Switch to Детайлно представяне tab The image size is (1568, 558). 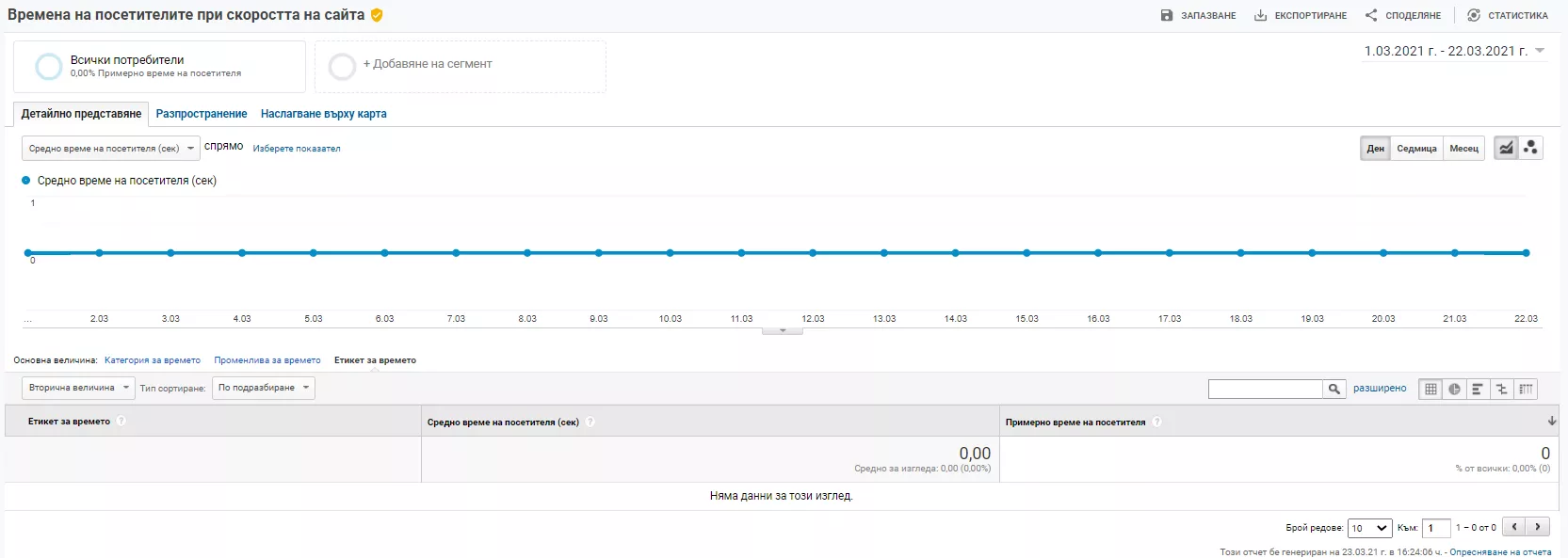coord(82,114)
